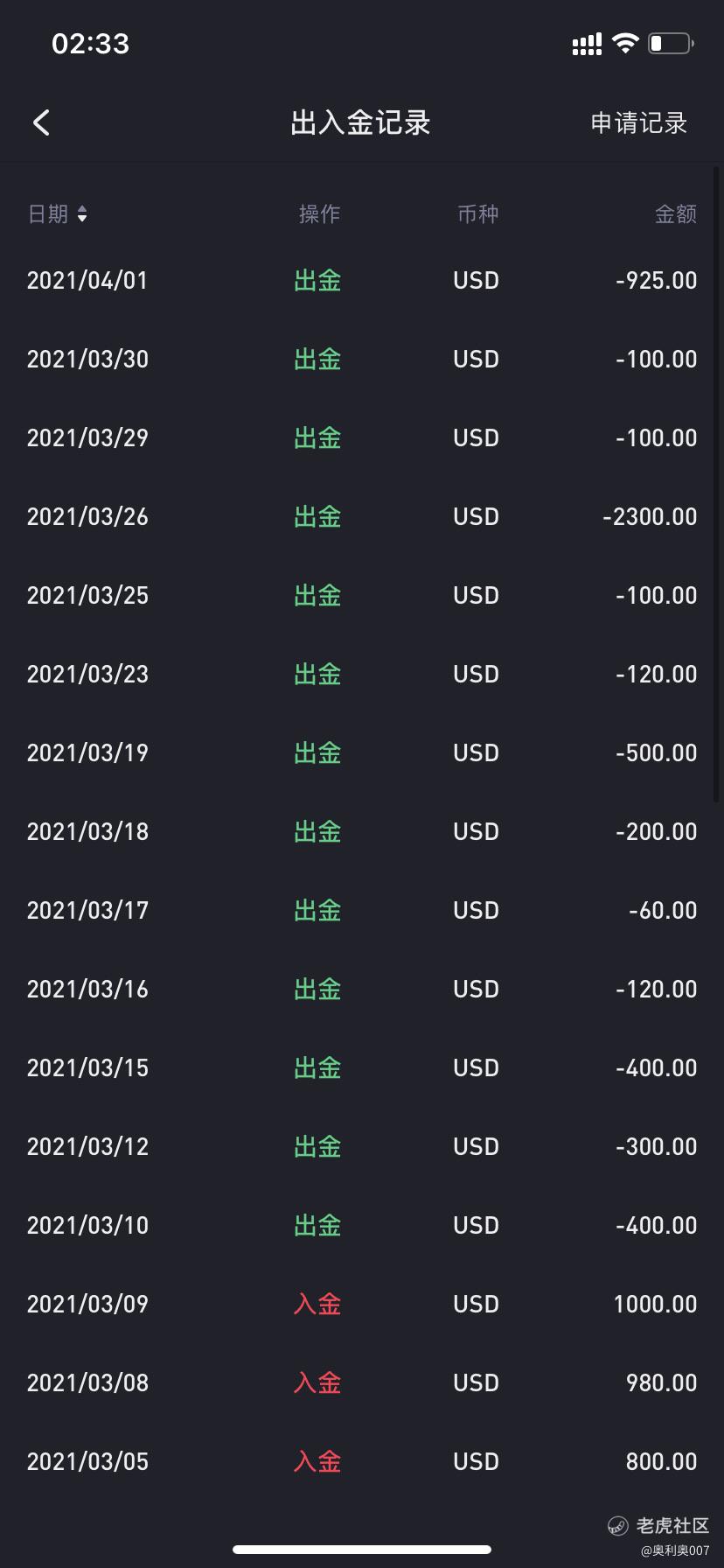
Task: Tap the 02:33 status bar clock
Action: click(x=91, y=44)
